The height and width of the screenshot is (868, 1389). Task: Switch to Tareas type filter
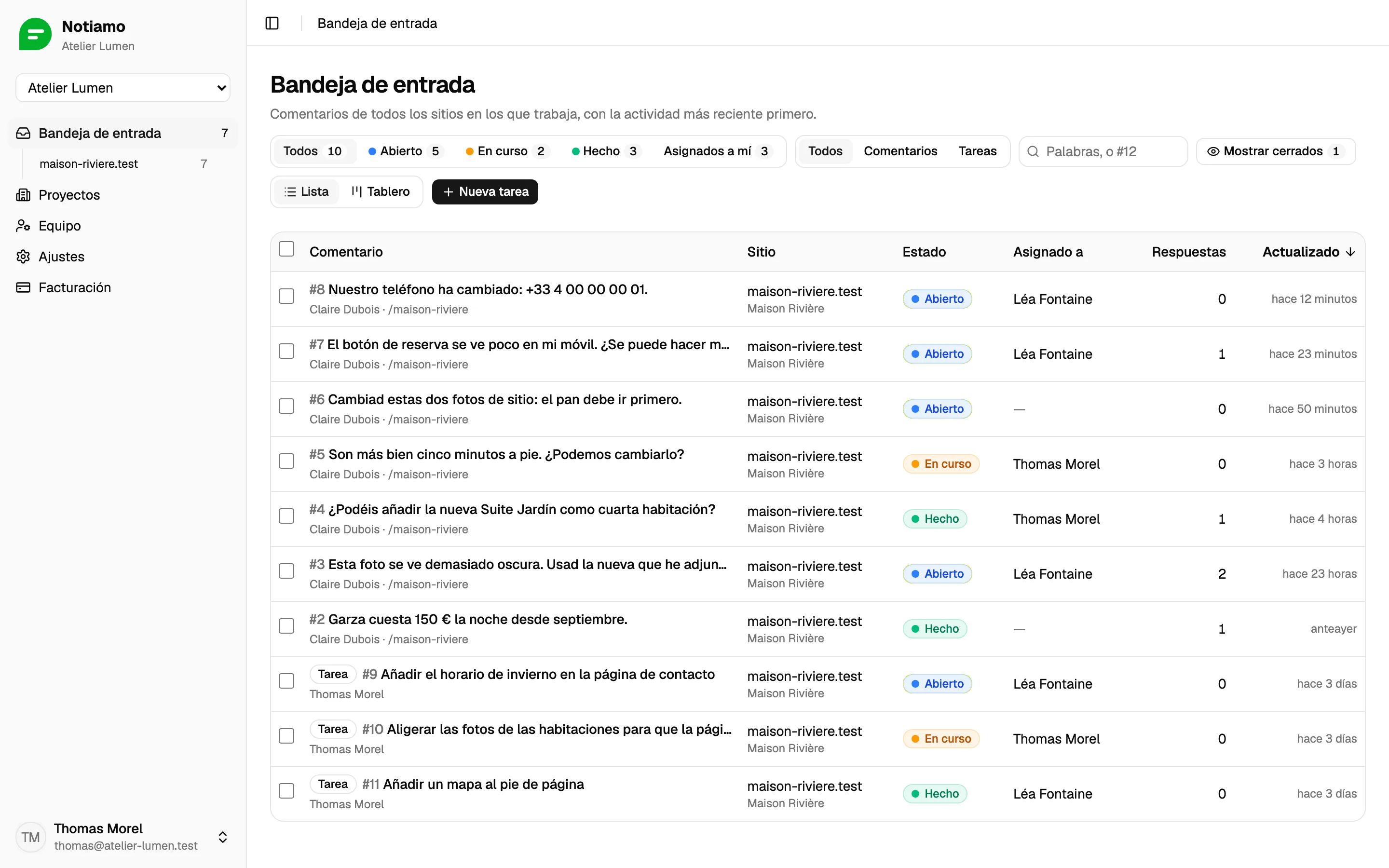[978, 151]
